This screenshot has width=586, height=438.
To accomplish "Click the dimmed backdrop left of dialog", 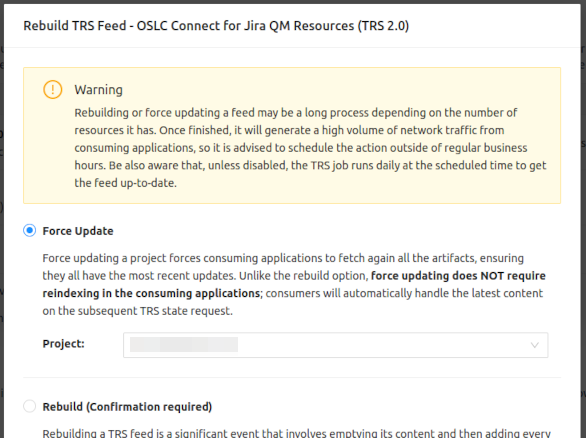I will coord(1,224).
